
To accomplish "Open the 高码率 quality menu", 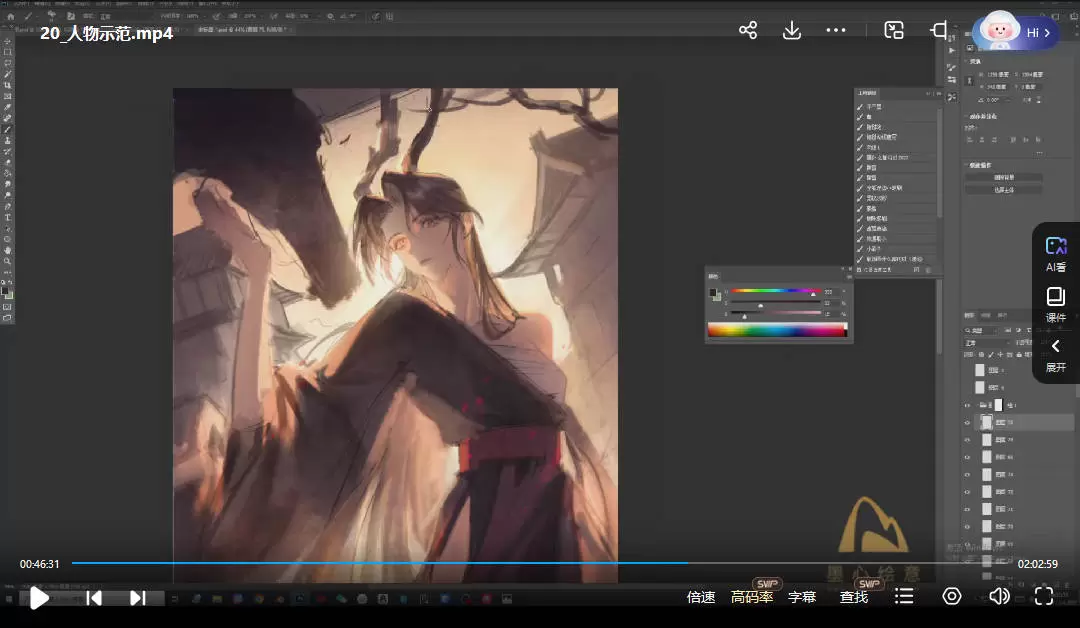I will (752, 597).
